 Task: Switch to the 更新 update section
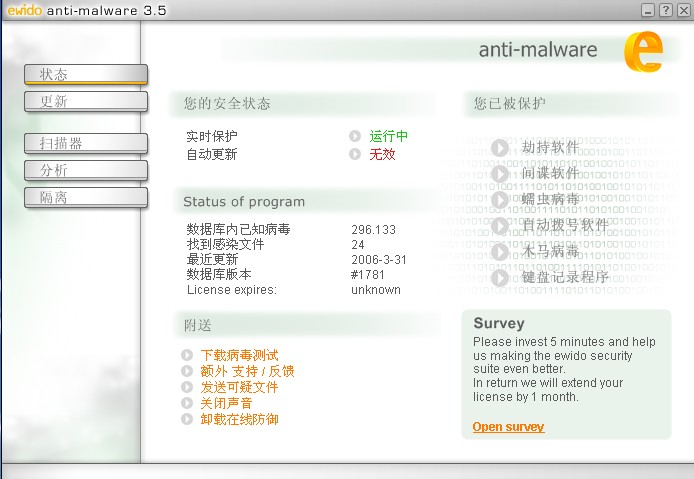(x=86, y=101)
